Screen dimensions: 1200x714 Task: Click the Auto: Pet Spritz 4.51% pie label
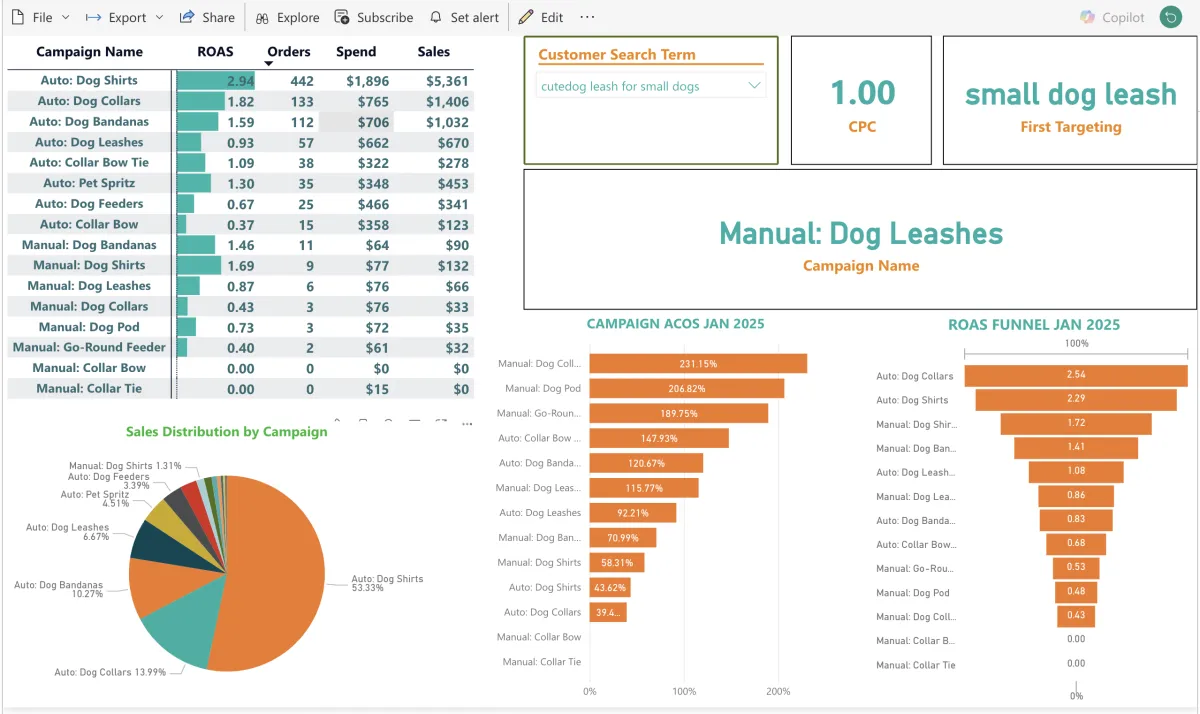click(95, 499)
